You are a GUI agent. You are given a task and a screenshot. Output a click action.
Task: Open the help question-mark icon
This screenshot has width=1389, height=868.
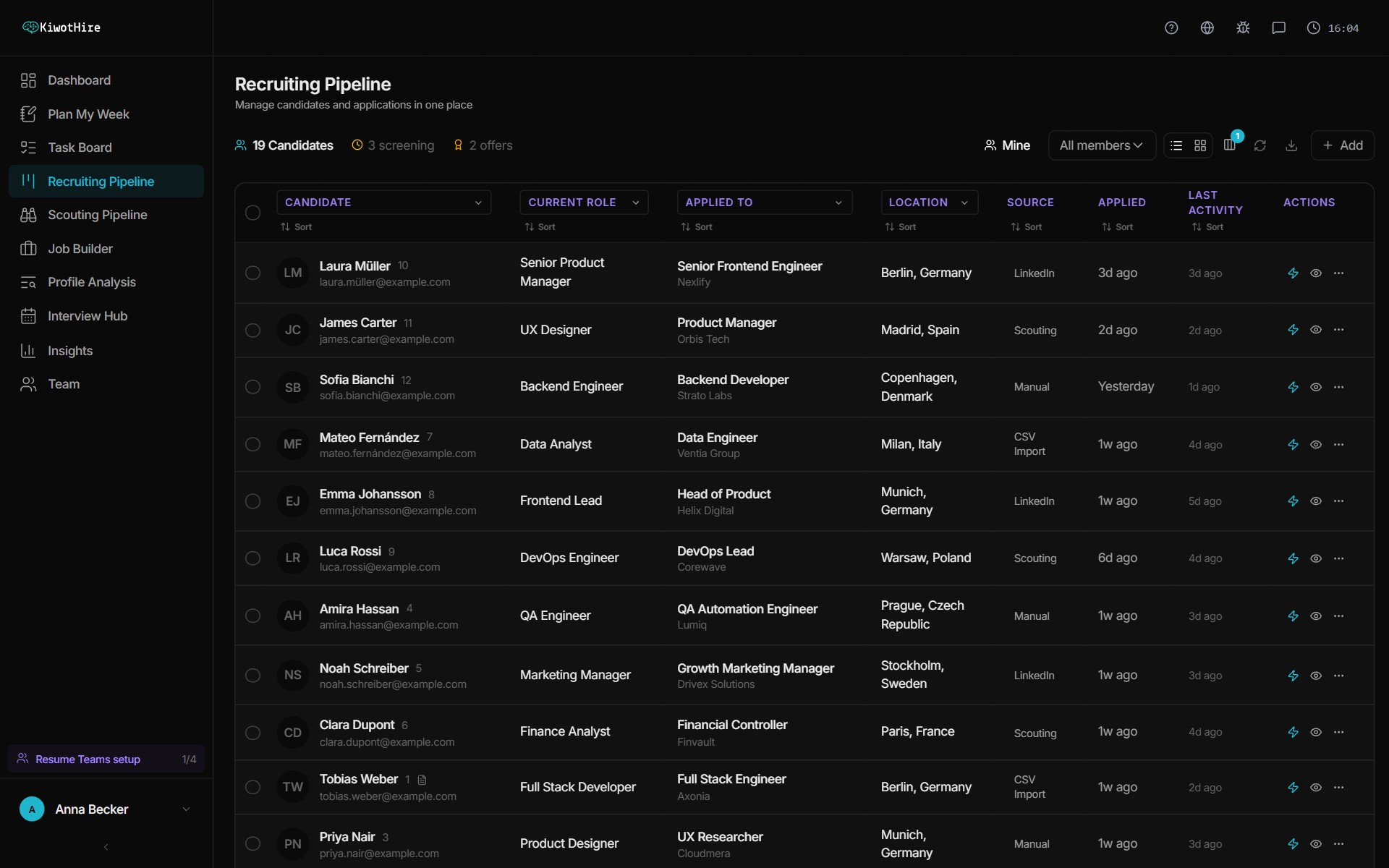(x=1171, y=27)
